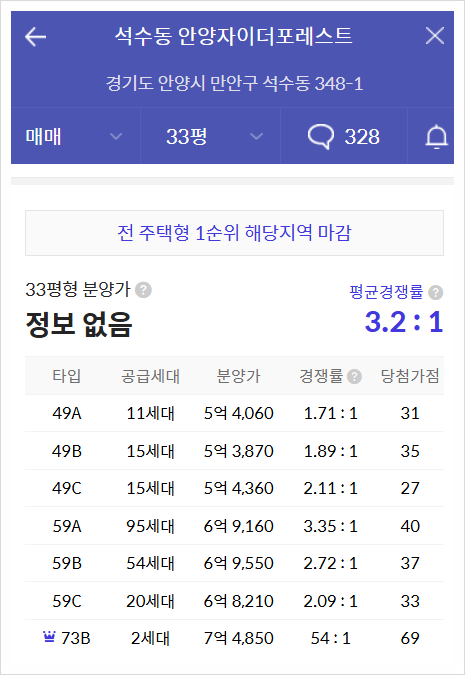Select the 59B type cell
This screenshot has height=675, width=465.
[67, 564]
